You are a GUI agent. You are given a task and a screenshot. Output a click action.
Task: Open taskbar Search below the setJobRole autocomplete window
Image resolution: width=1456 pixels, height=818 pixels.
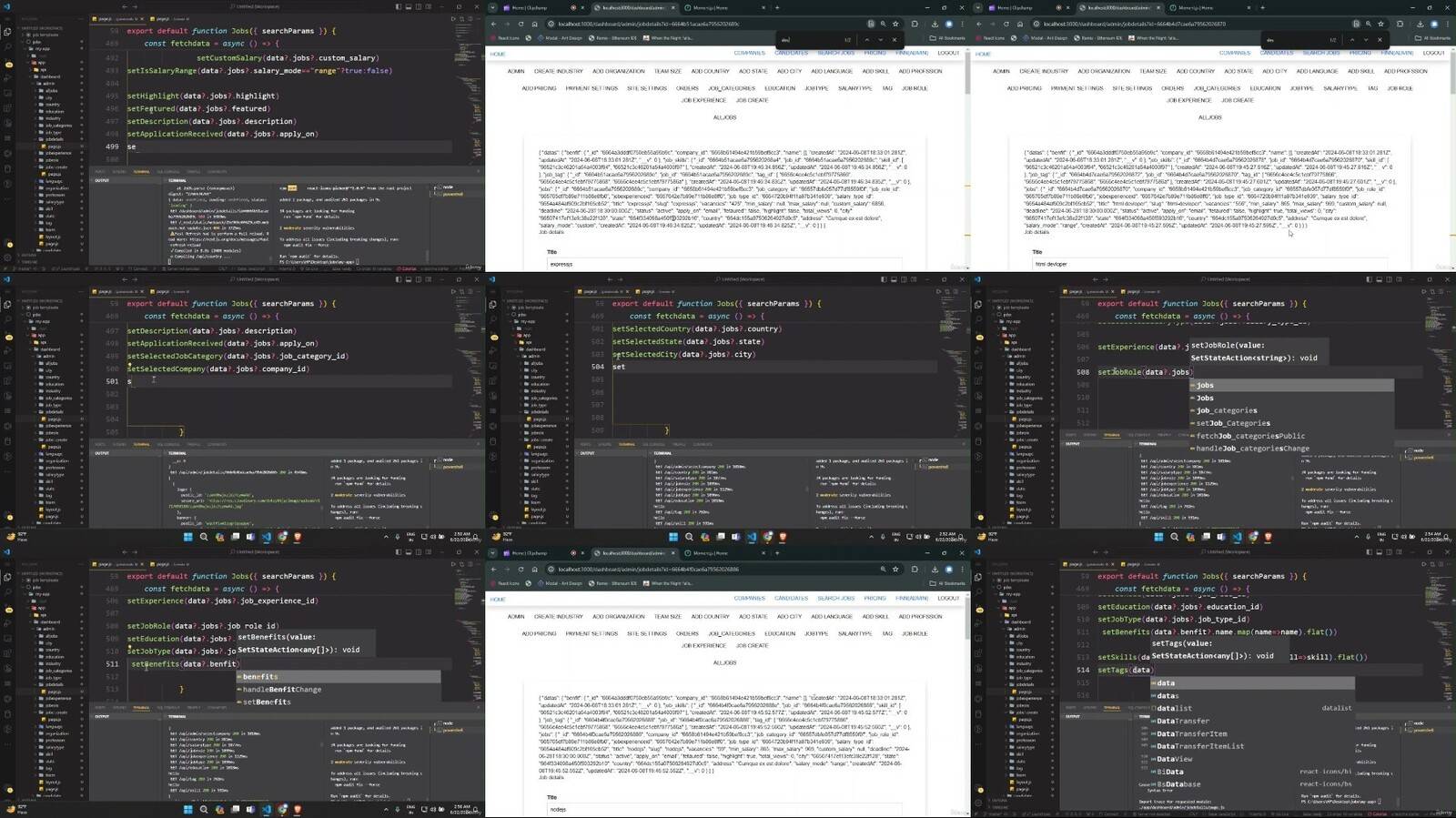[1174, 537]
